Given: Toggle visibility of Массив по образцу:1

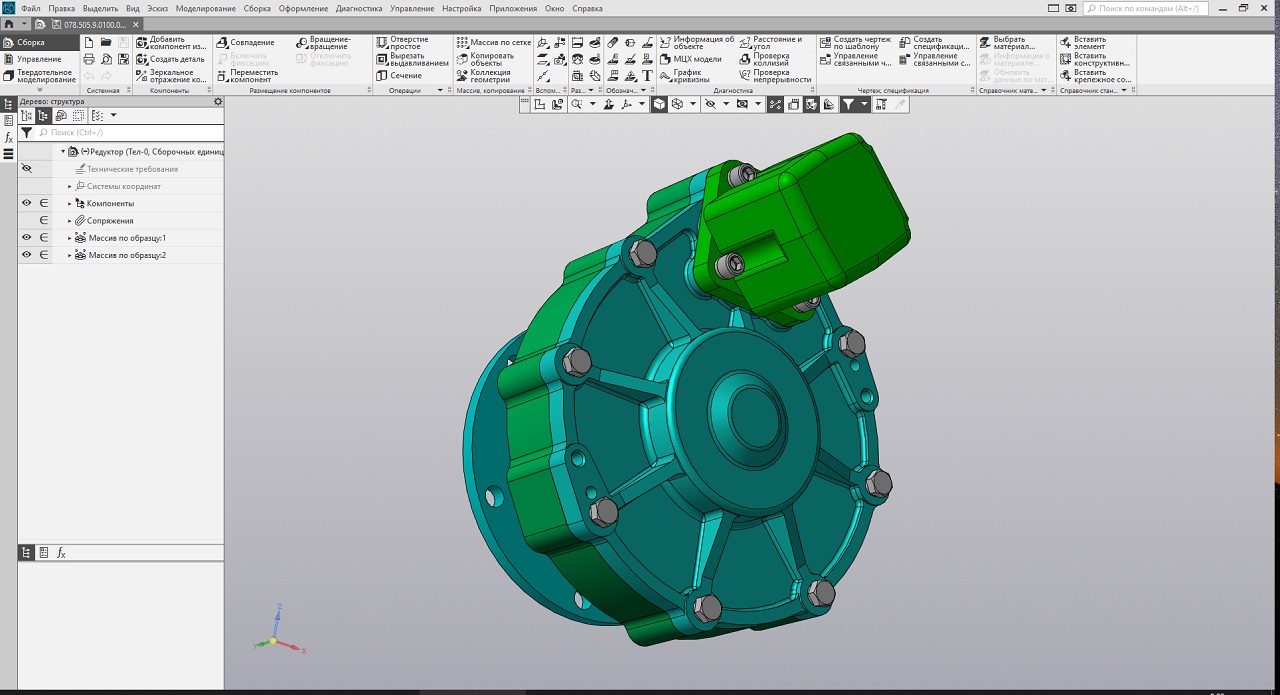Looking at the screenshot, I should 27,238.
